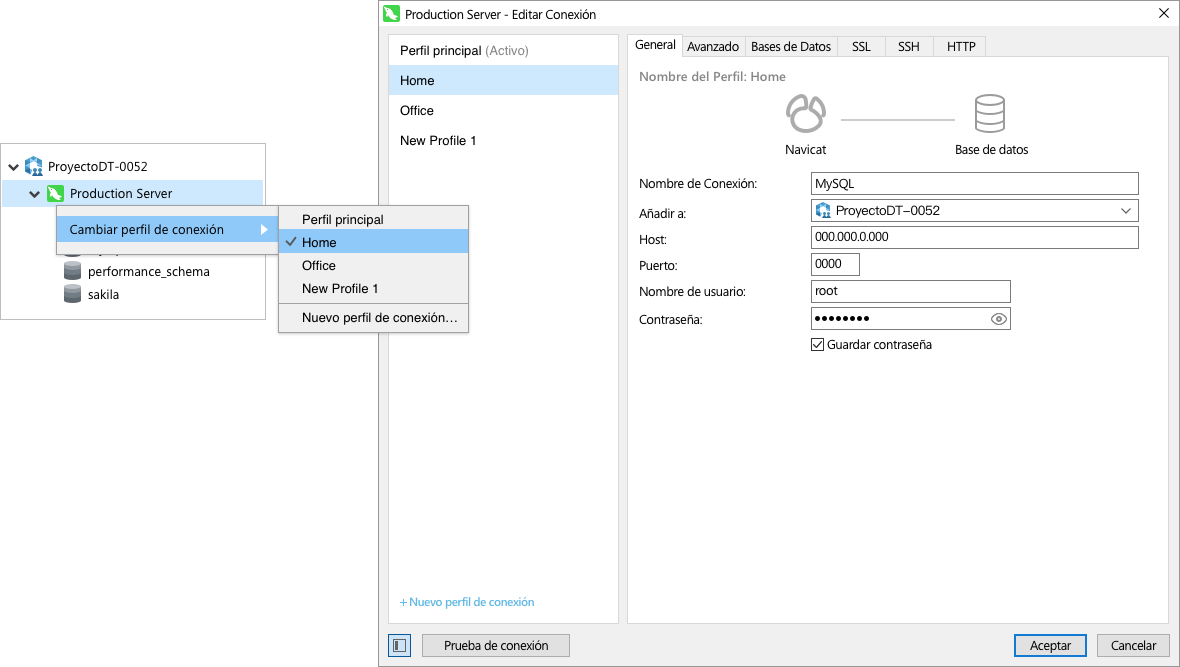
Task: Select New Profile 1 in profile list
Action: [503, 141]
